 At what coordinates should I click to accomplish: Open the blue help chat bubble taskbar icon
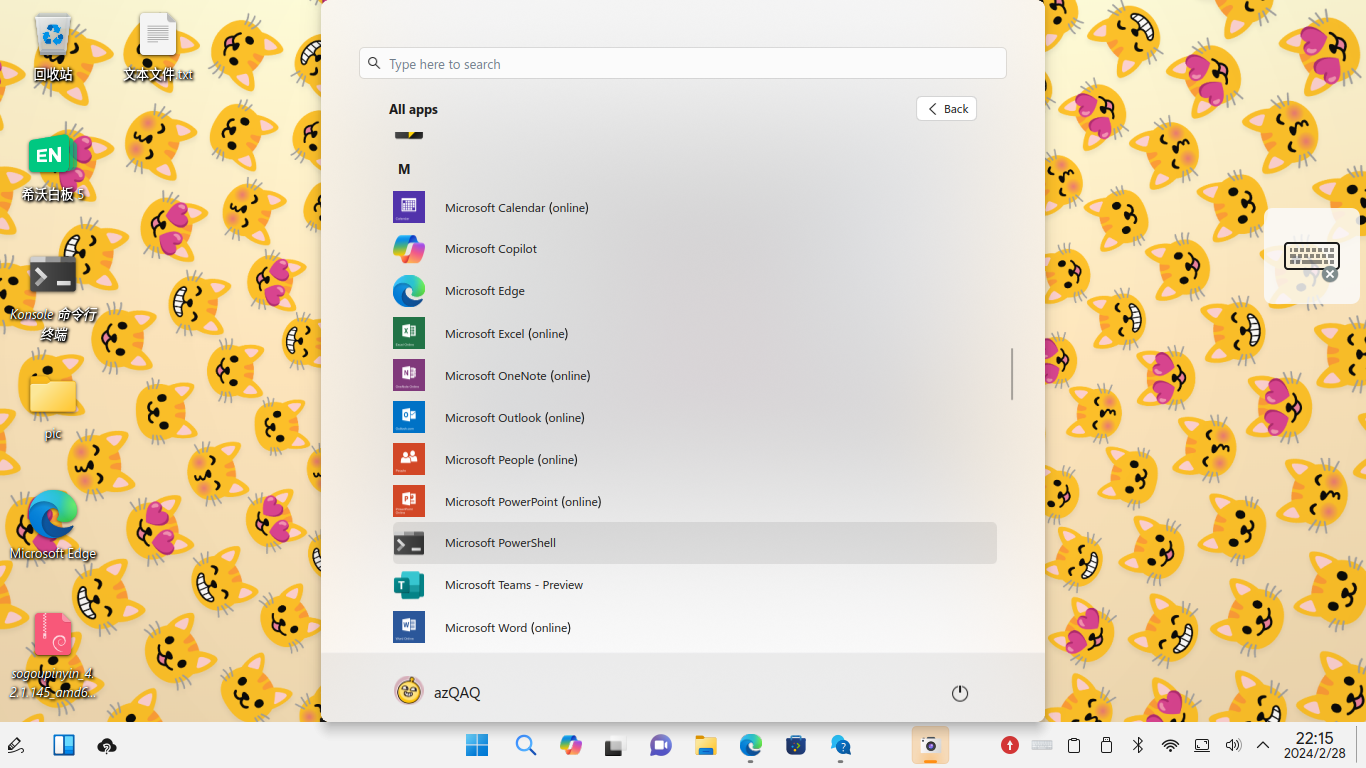(x=841, y=745)
